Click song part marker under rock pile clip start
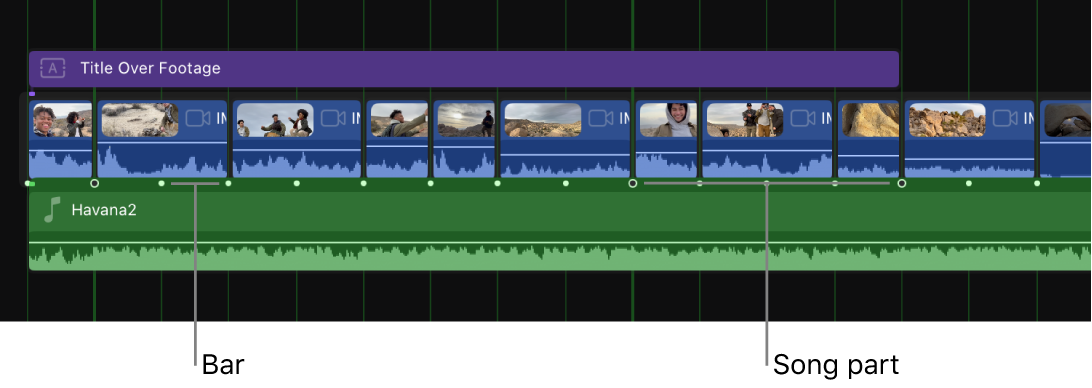The image size is (1092, 388). 902,183
